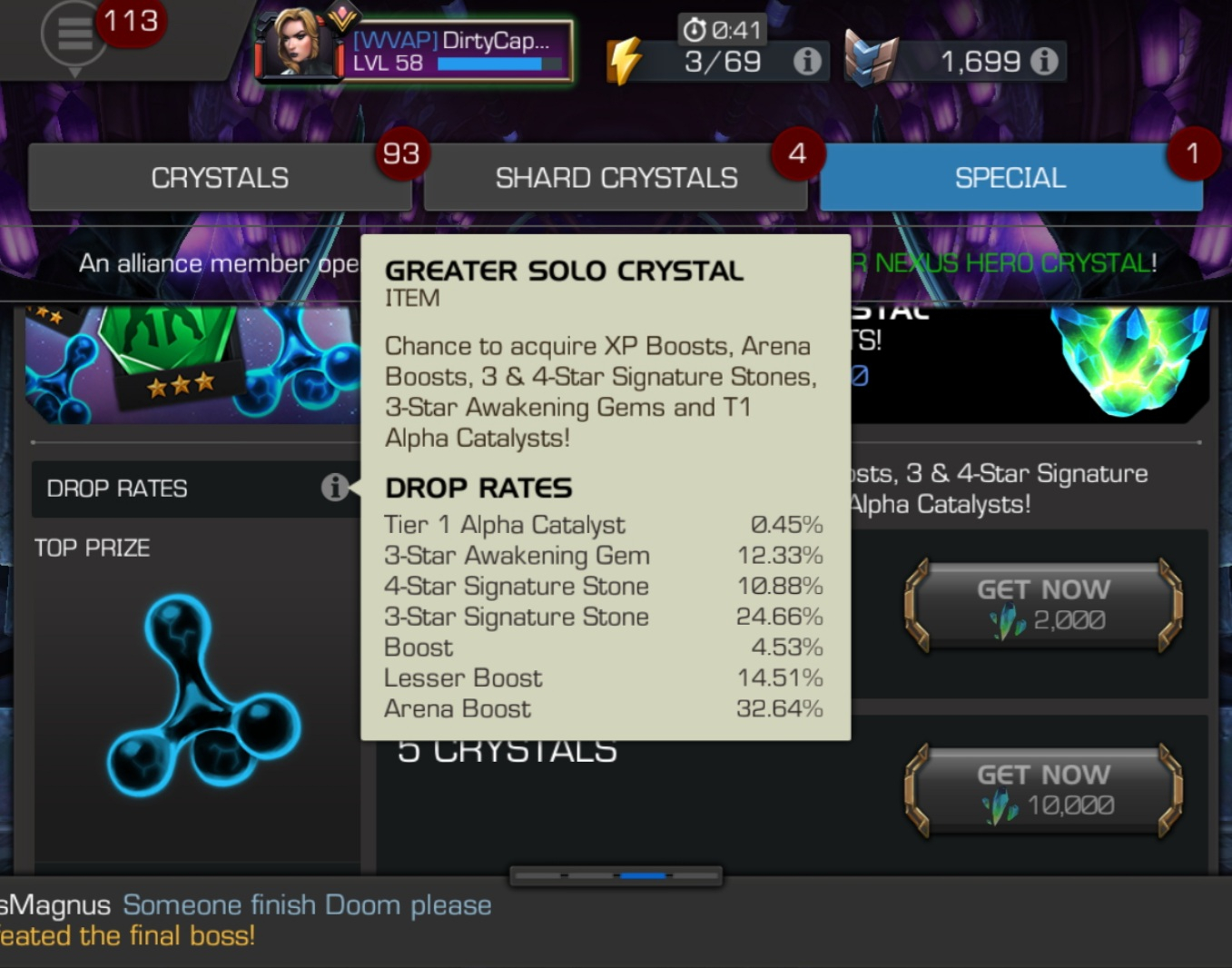
Task: Click the green glowing crystal image
Action: point(1129,361)
